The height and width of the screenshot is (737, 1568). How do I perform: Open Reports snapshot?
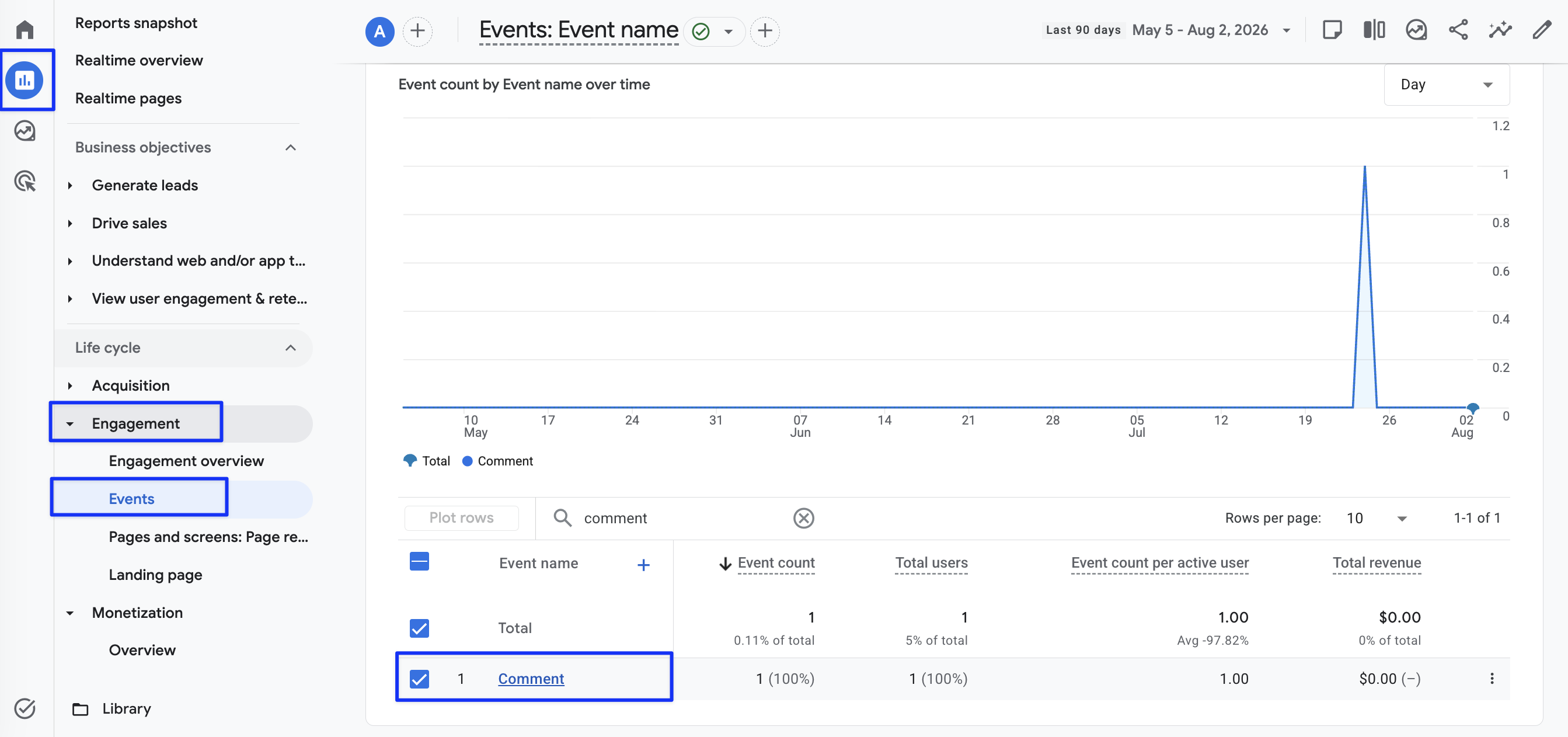click(137, 23)
